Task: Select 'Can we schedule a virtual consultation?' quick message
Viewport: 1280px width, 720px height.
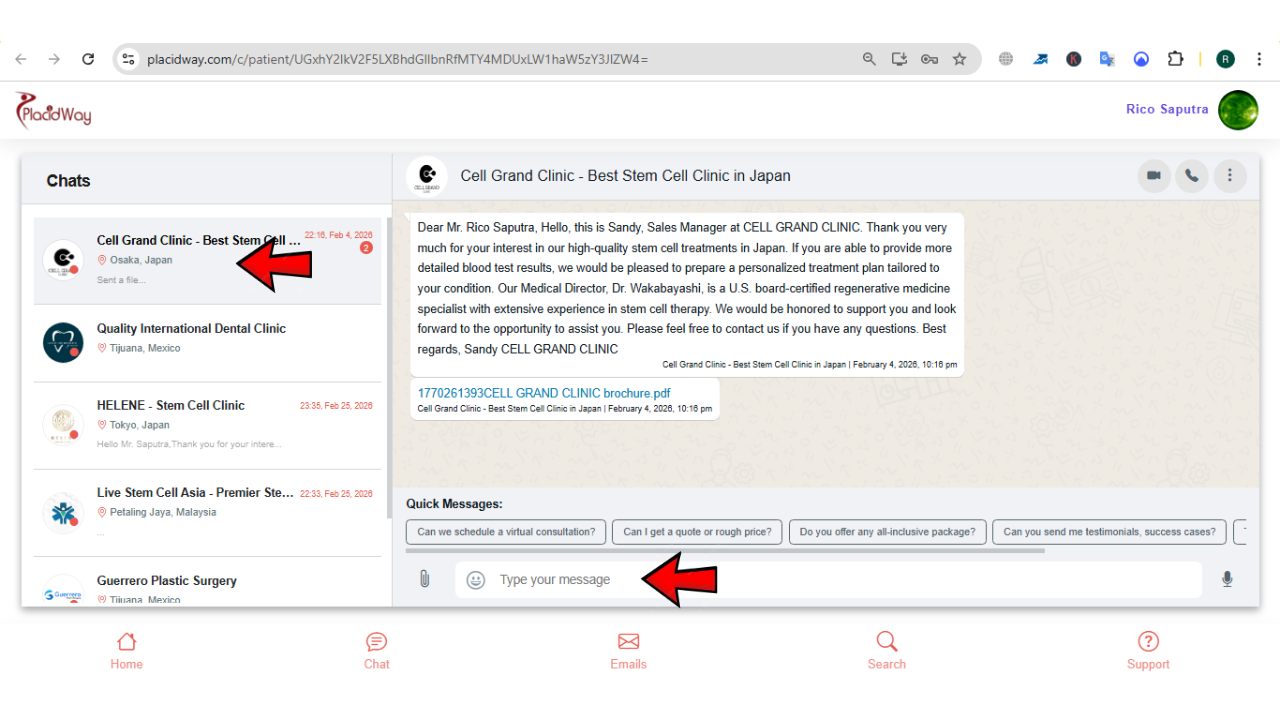Action: pos(506,532)
